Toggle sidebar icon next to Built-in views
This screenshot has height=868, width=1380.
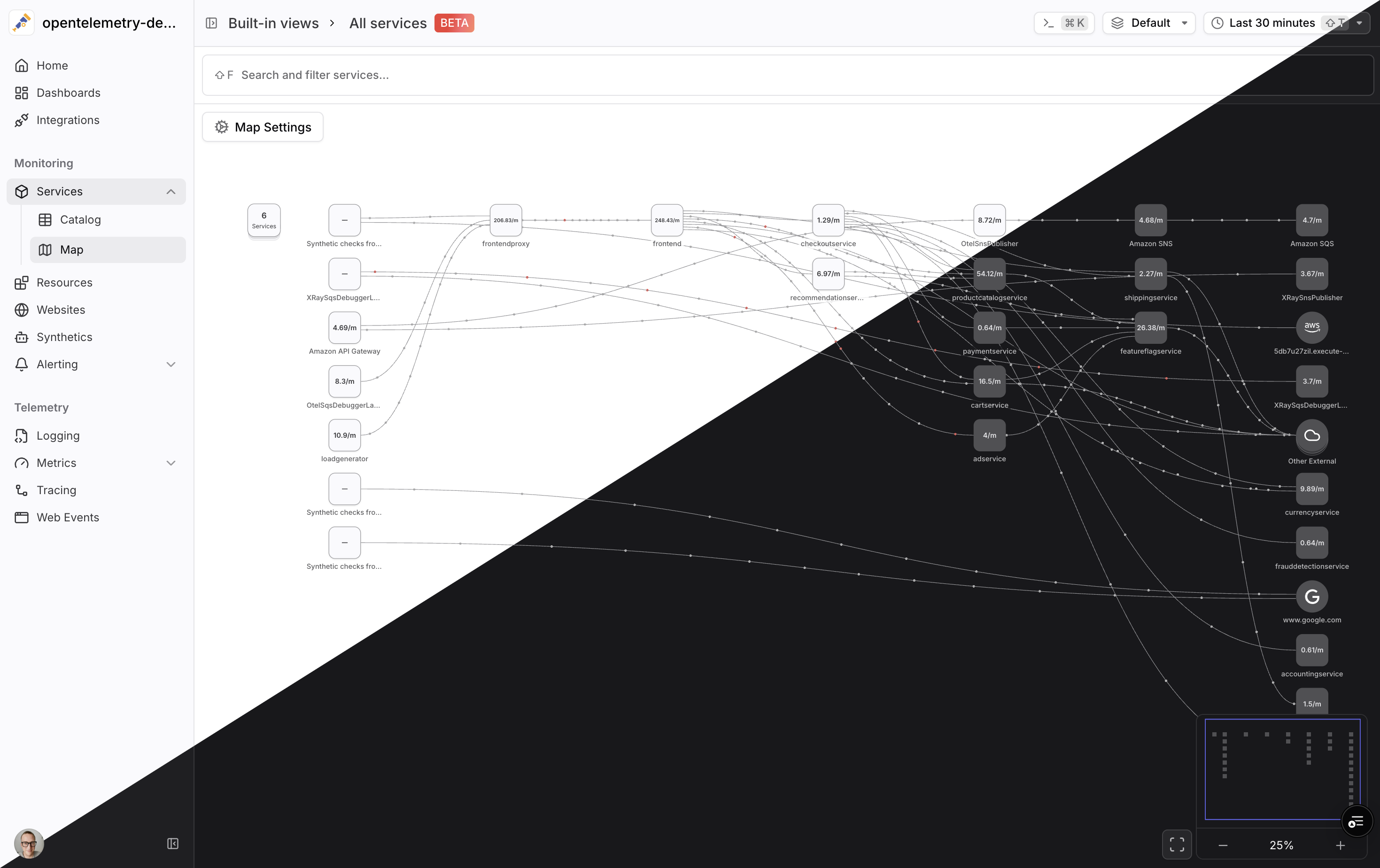pos(211,23)
